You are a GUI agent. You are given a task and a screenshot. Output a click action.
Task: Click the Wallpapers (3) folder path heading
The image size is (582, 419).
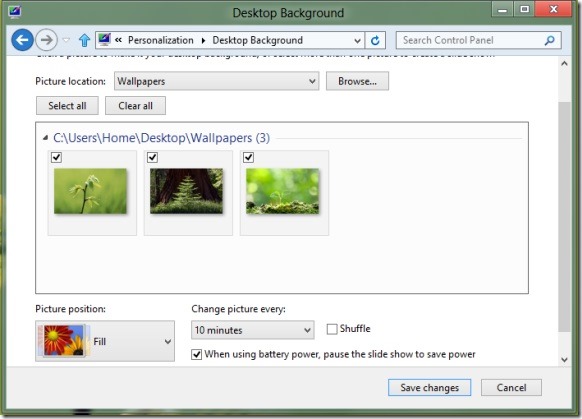161,138
